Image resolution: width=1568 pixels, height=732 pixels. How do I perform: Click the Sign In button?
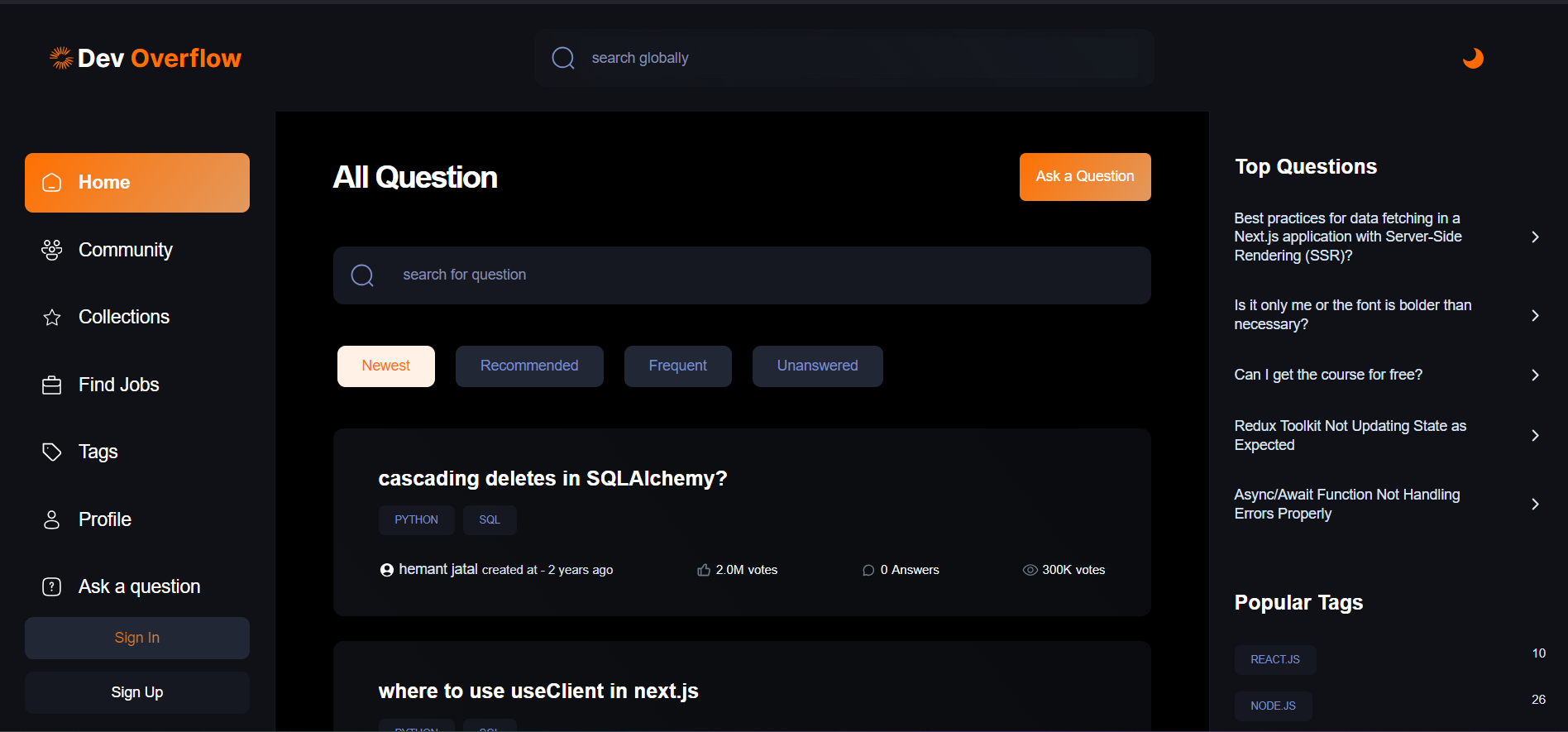[x=137, y=638]
